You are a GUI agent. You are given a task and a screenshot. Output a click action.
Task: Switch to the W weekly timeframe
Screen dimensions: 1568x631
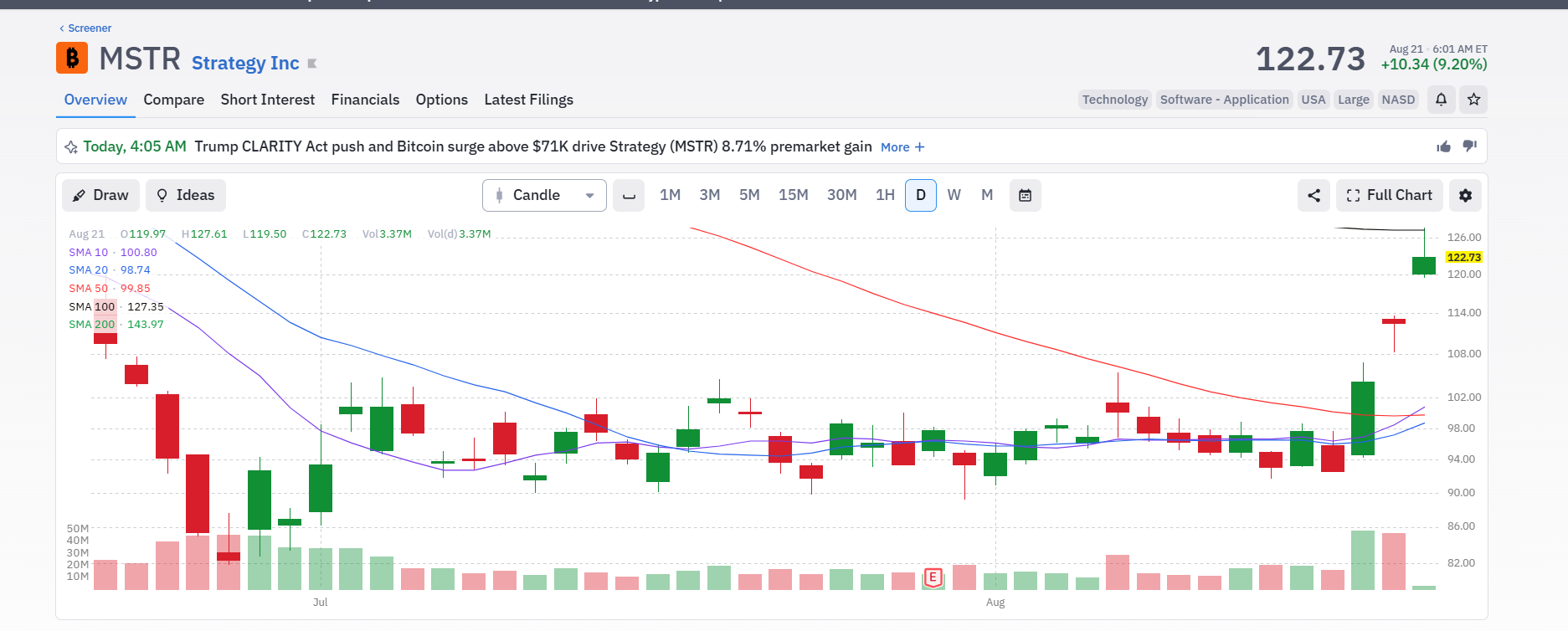click(x=954, y=195)
